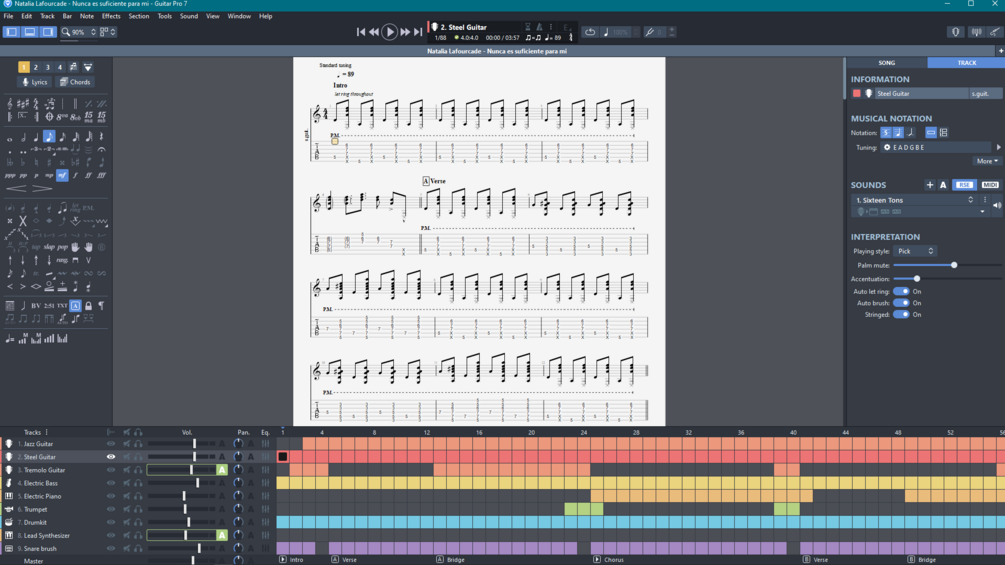Toggle the metronome icon in transport display
The image size is (1005, 565).
point(539,27)
